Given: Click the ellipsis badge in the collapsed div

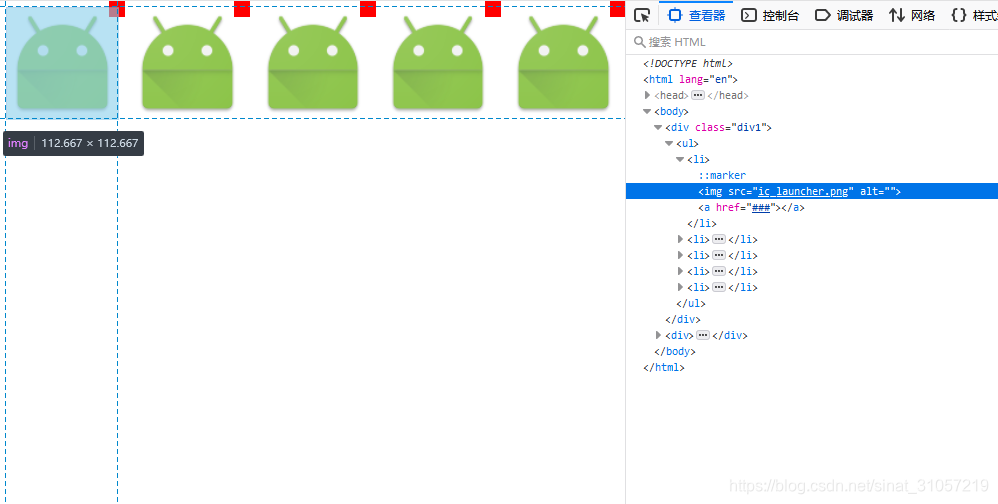Looking at the screenshot, I should [703, 335].
